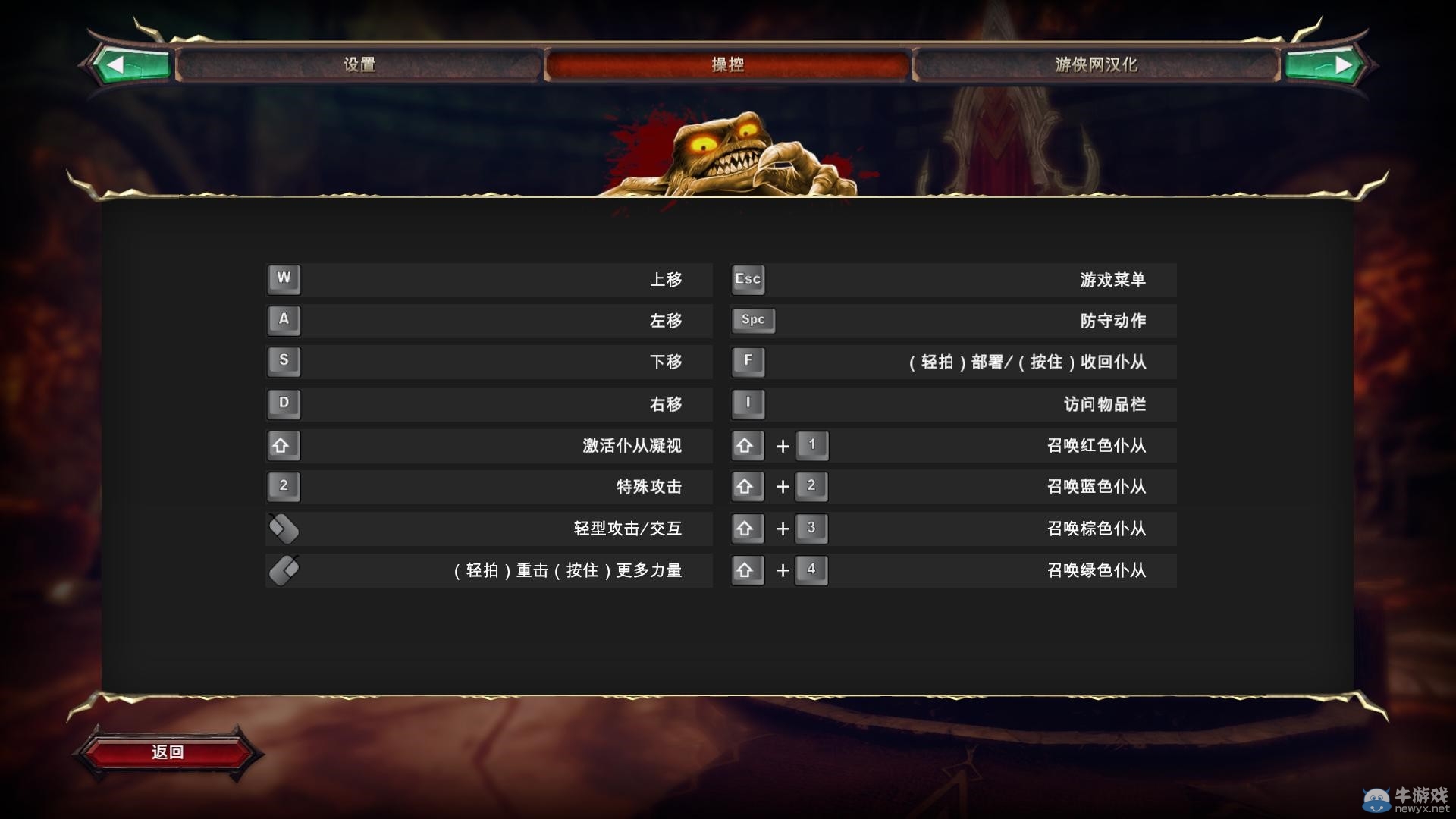Switch to the 设置 tab

(359, 65)
